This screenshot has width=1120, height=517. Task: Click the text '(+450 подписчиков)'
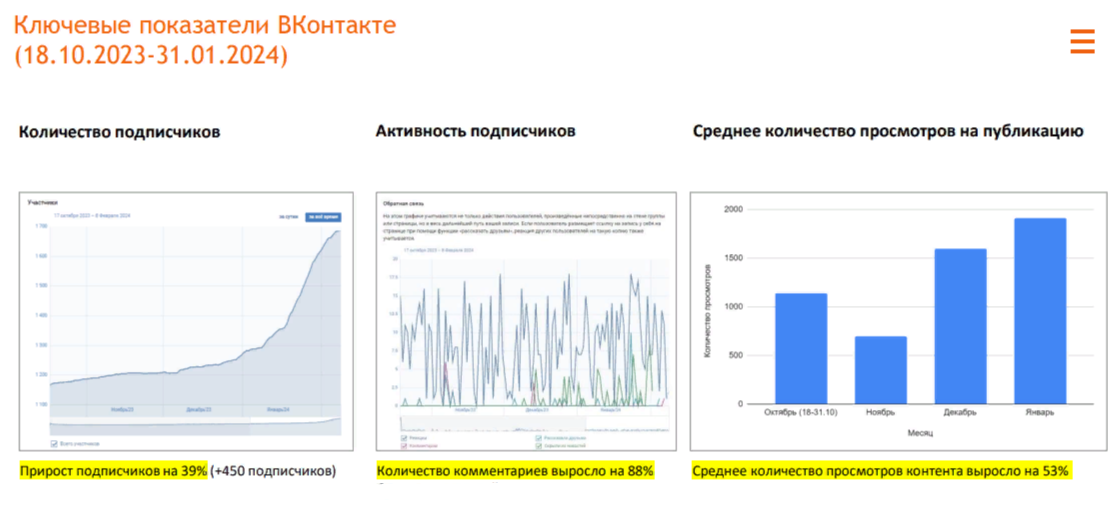coord(273,471)
